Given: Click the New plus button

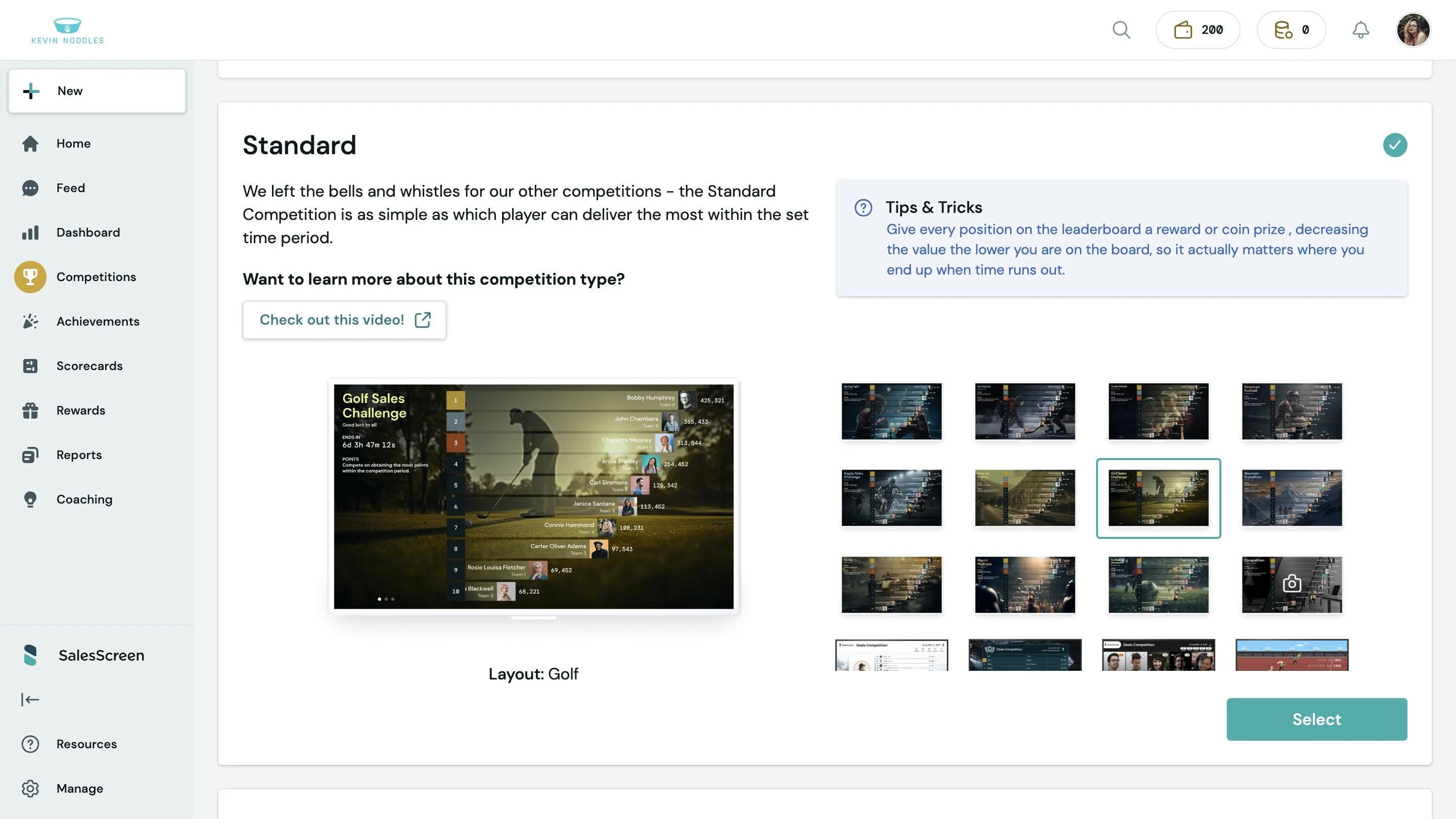Looking at the screenshot, I should [97, 91].
